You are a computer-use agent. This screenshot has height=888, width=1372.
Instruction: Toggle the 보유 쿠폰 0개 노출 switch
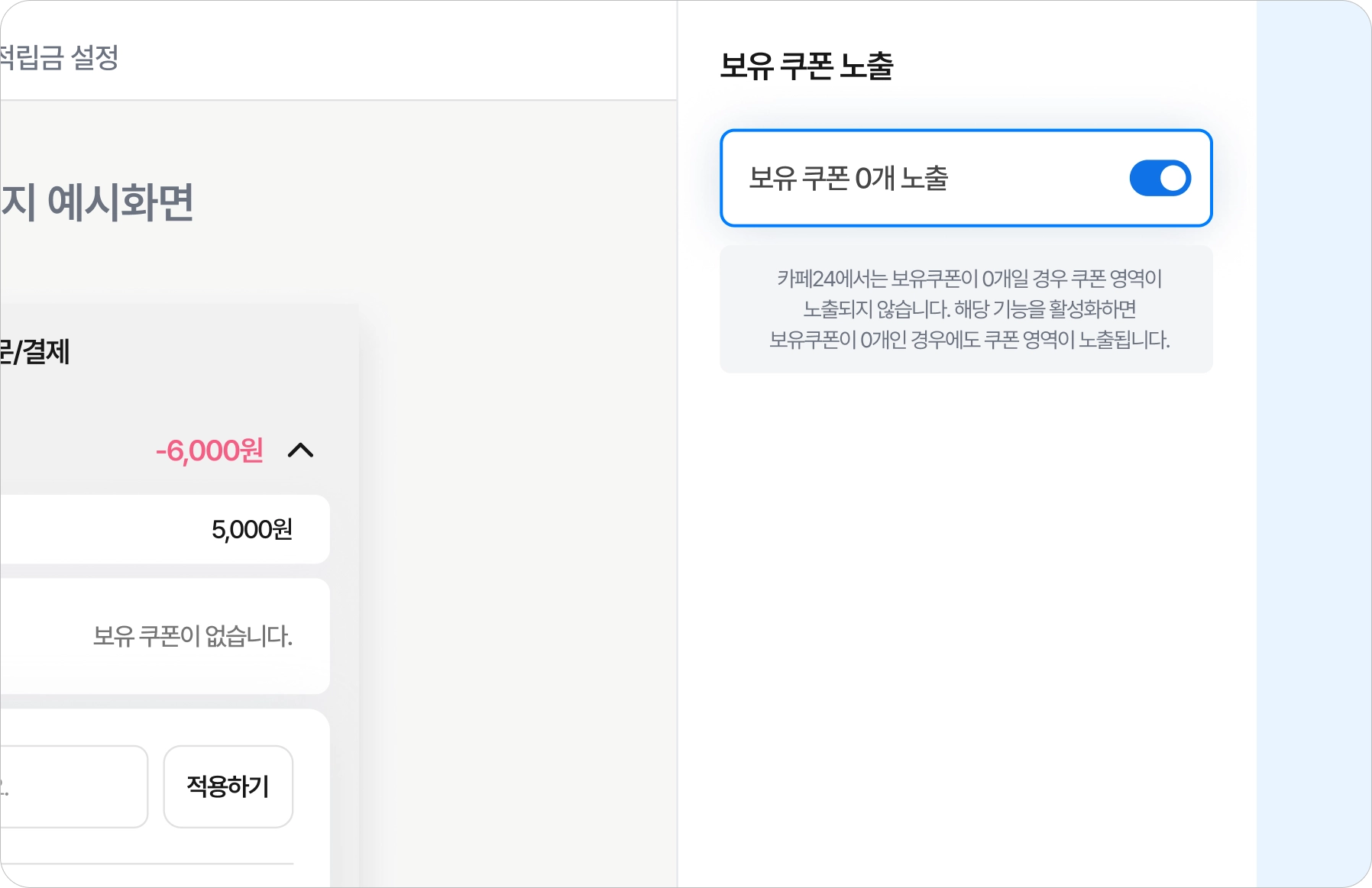click(x=1160, y=178)
